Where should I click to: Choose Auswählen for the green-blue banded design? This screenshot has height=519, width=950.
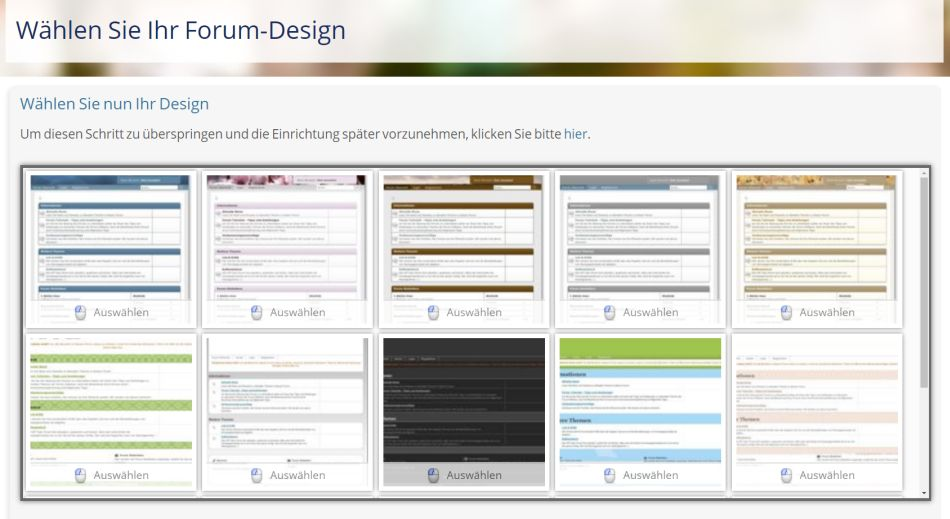[650, 475]
